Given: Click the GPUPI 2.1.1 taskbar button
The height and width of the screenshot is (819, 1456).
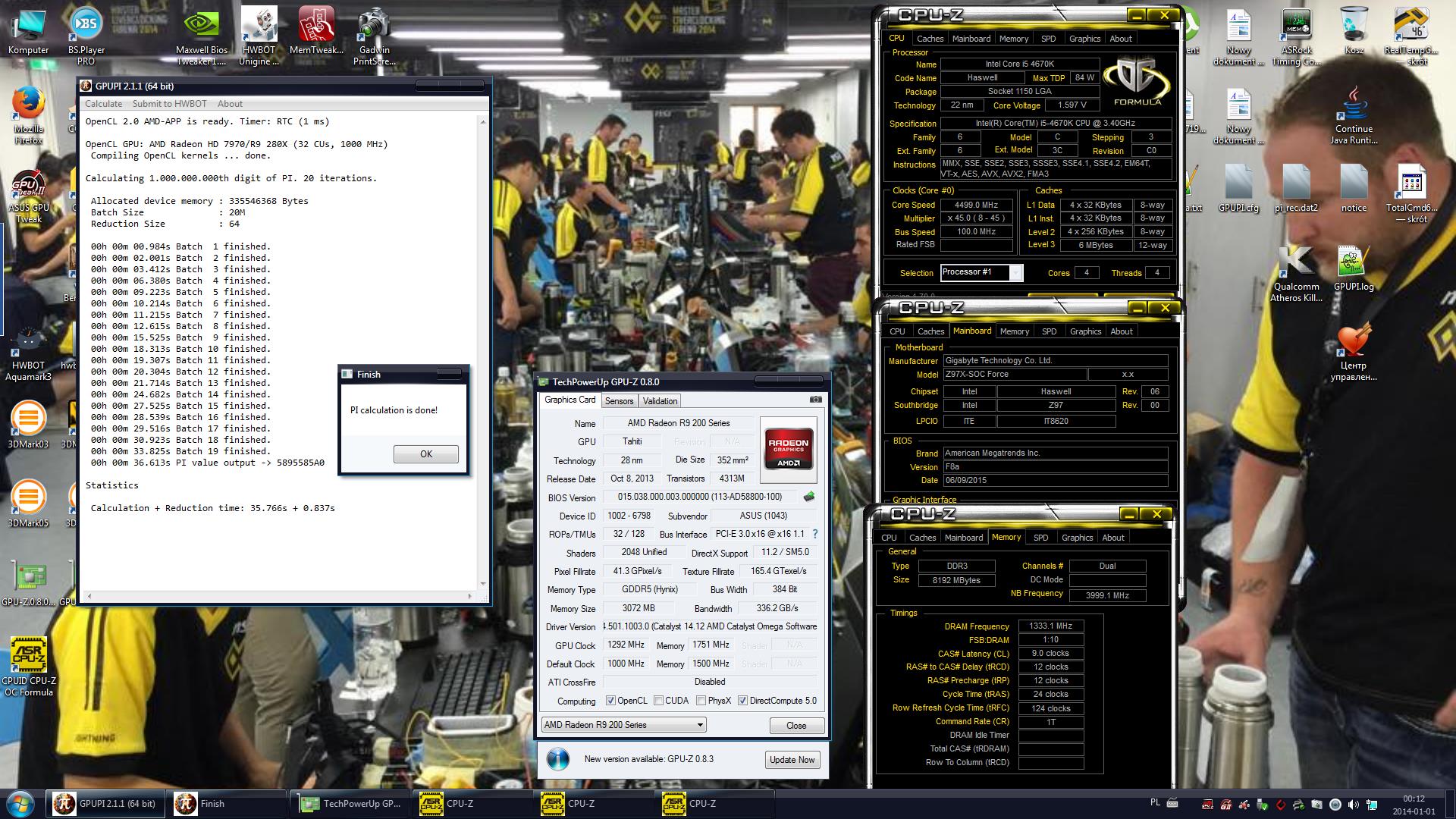Looking at the screenshot, I should tap(105, 804).
